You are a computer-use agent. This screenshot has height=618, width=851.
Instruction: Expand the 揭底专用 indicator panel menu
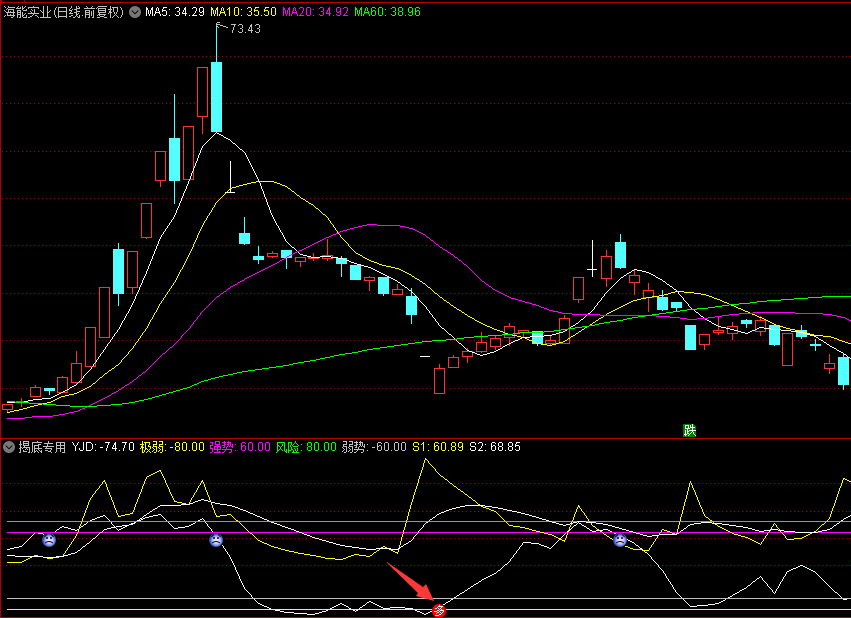point(9,447)
